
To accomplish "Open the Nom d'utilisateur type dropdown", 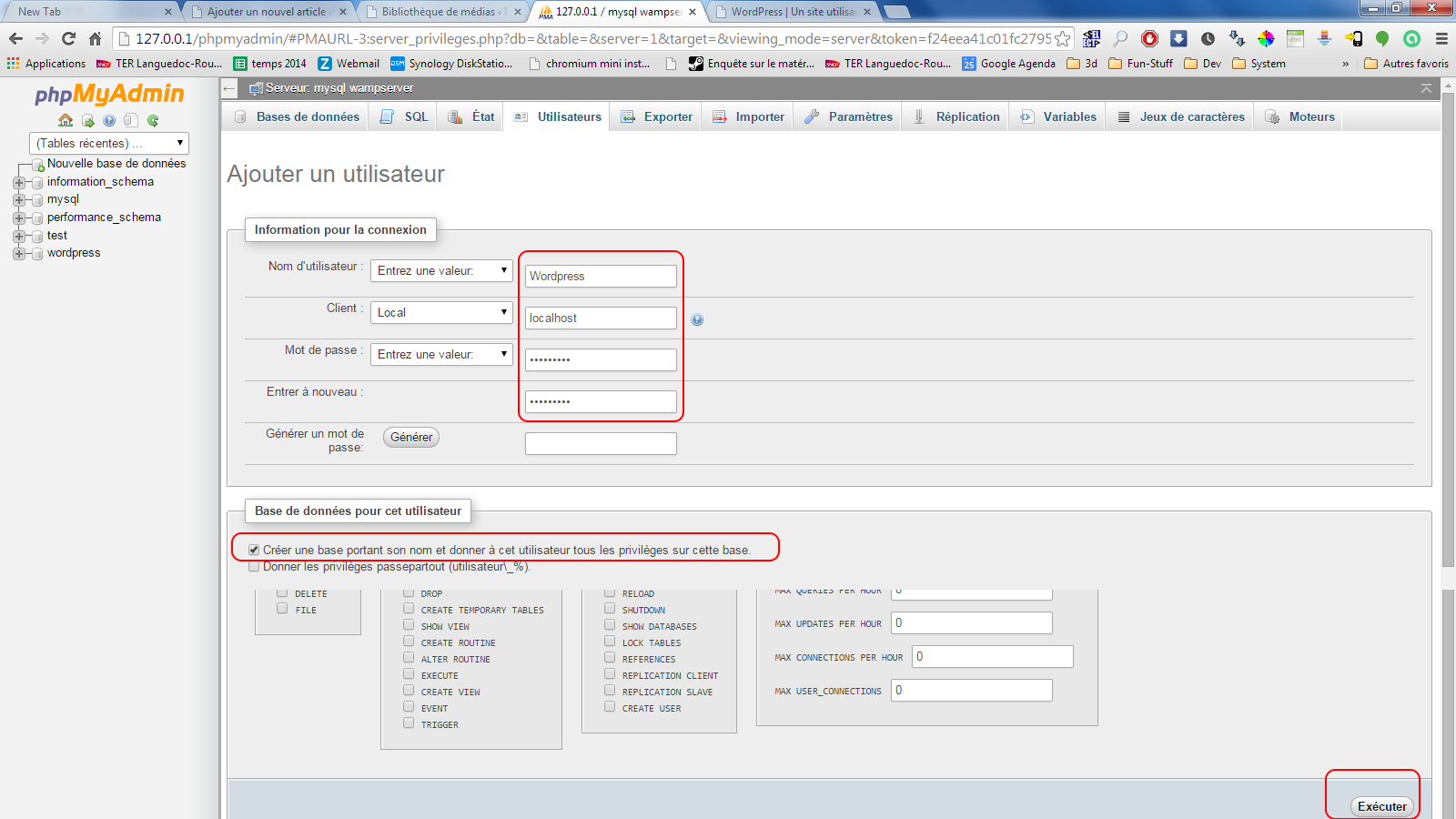I will 441,270.
